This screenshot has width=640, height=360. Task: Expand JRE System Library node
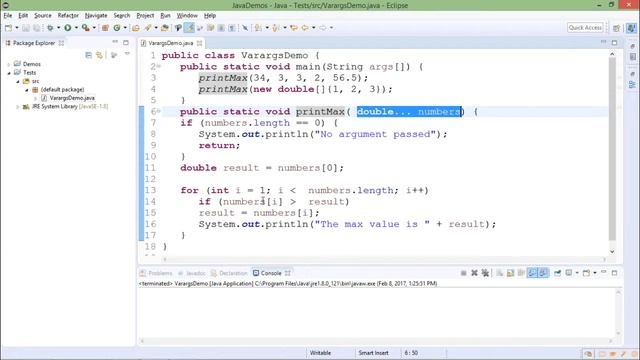[18, 107]
